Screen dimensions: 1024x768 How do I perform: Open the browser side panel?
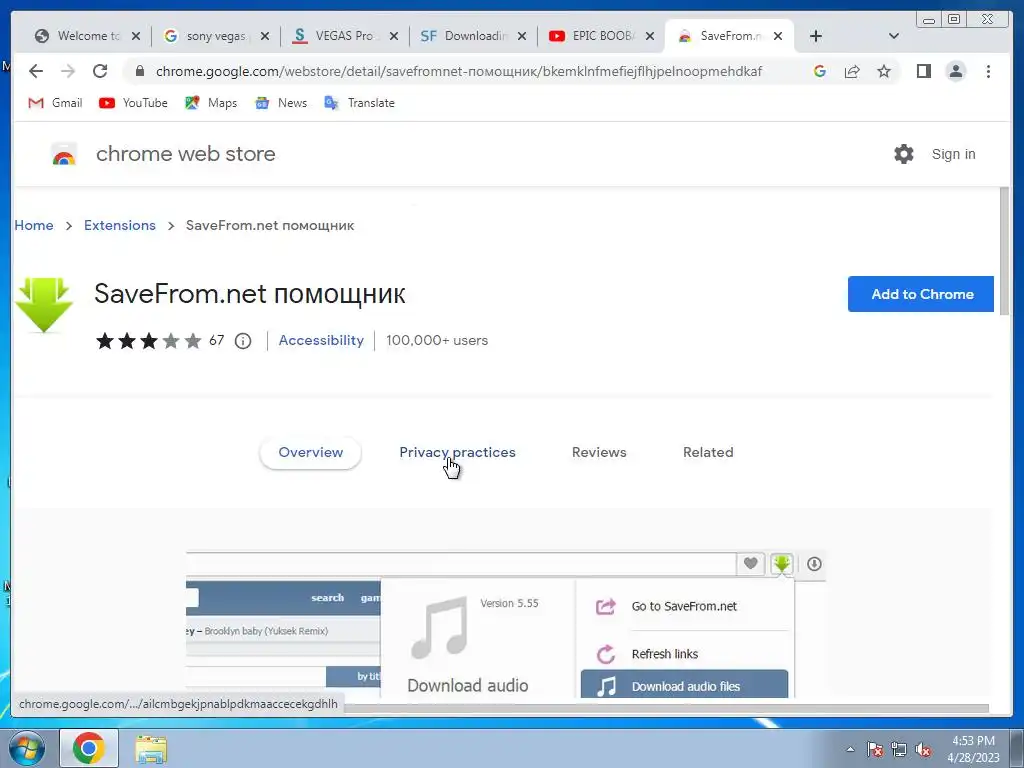(x=923, y=71)
